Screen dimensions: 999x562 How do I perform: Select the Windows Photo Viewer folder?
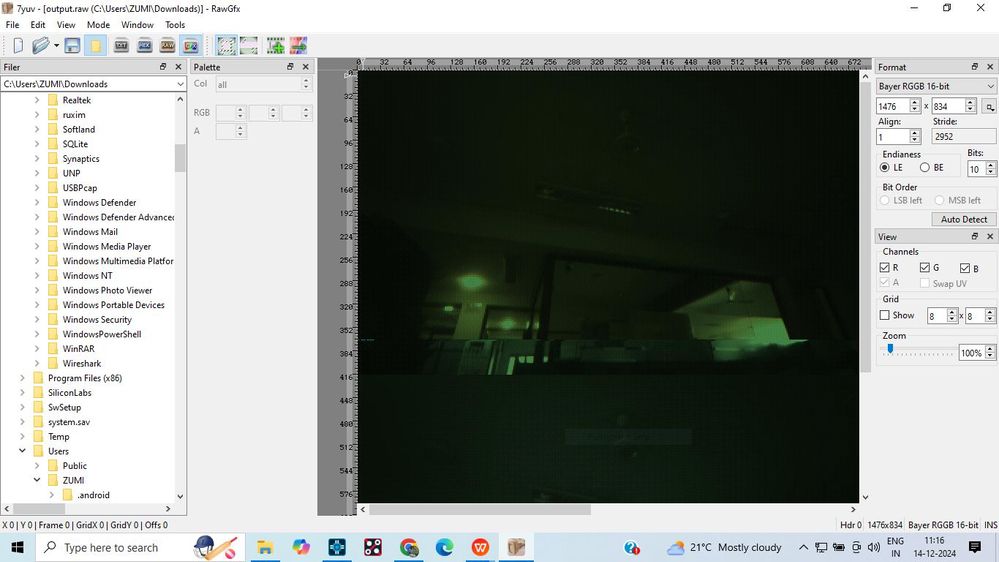pyautogui.click(x=107, y=290)
